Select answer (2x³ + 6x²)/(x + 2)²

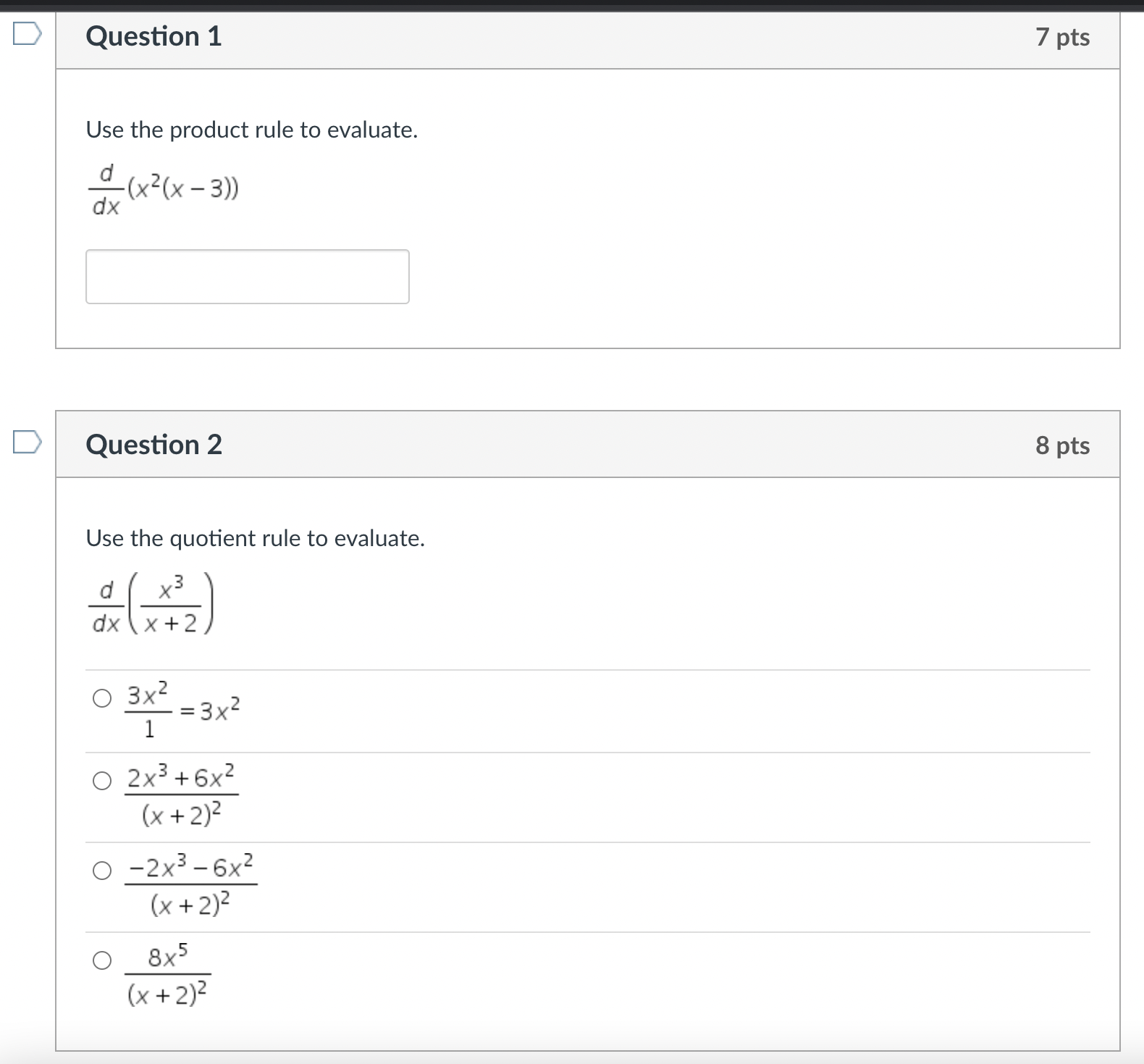101,782
